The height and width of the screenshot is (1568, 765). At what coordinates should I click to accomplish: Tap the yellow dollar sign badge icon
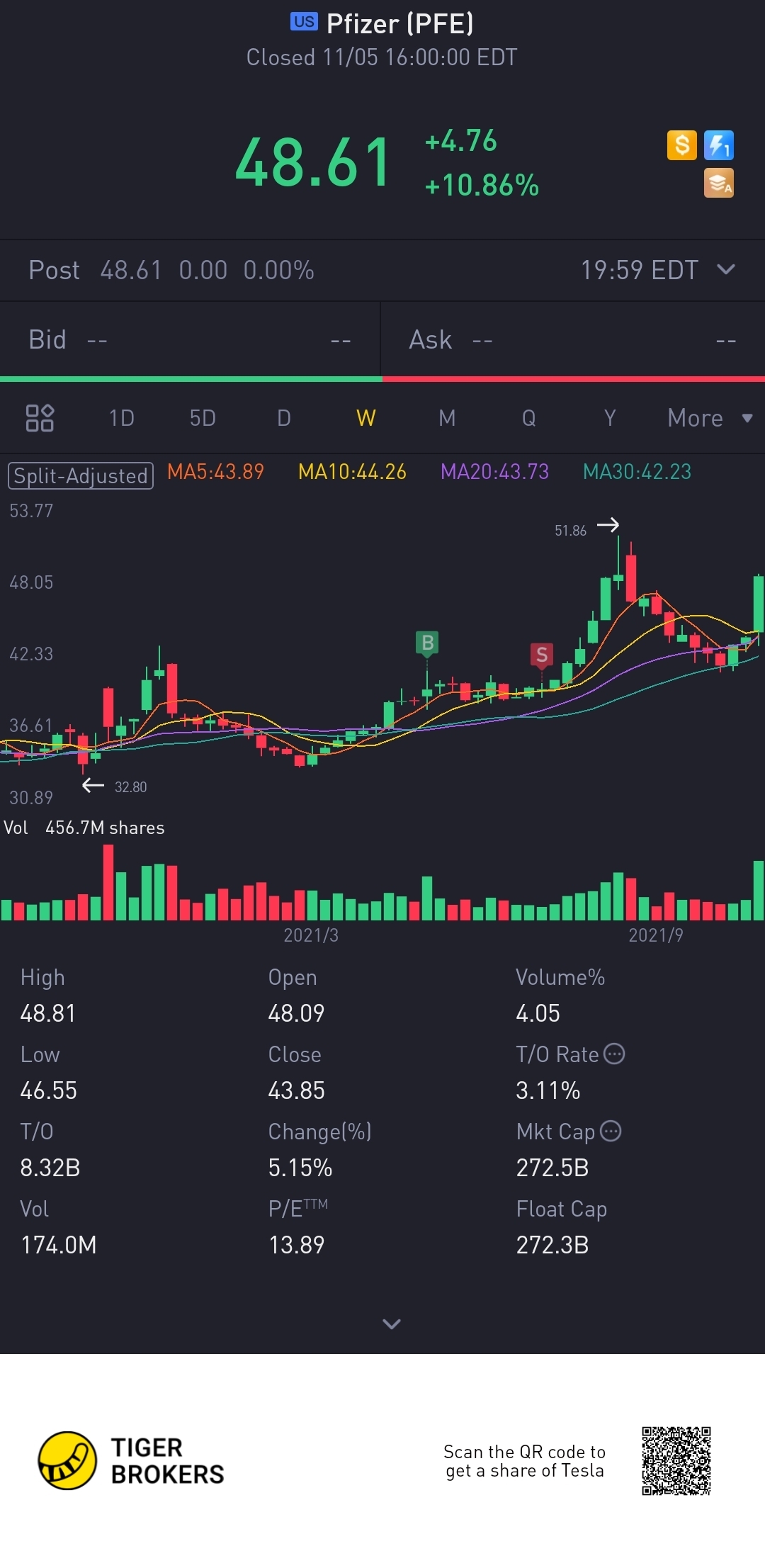(681, 145)
